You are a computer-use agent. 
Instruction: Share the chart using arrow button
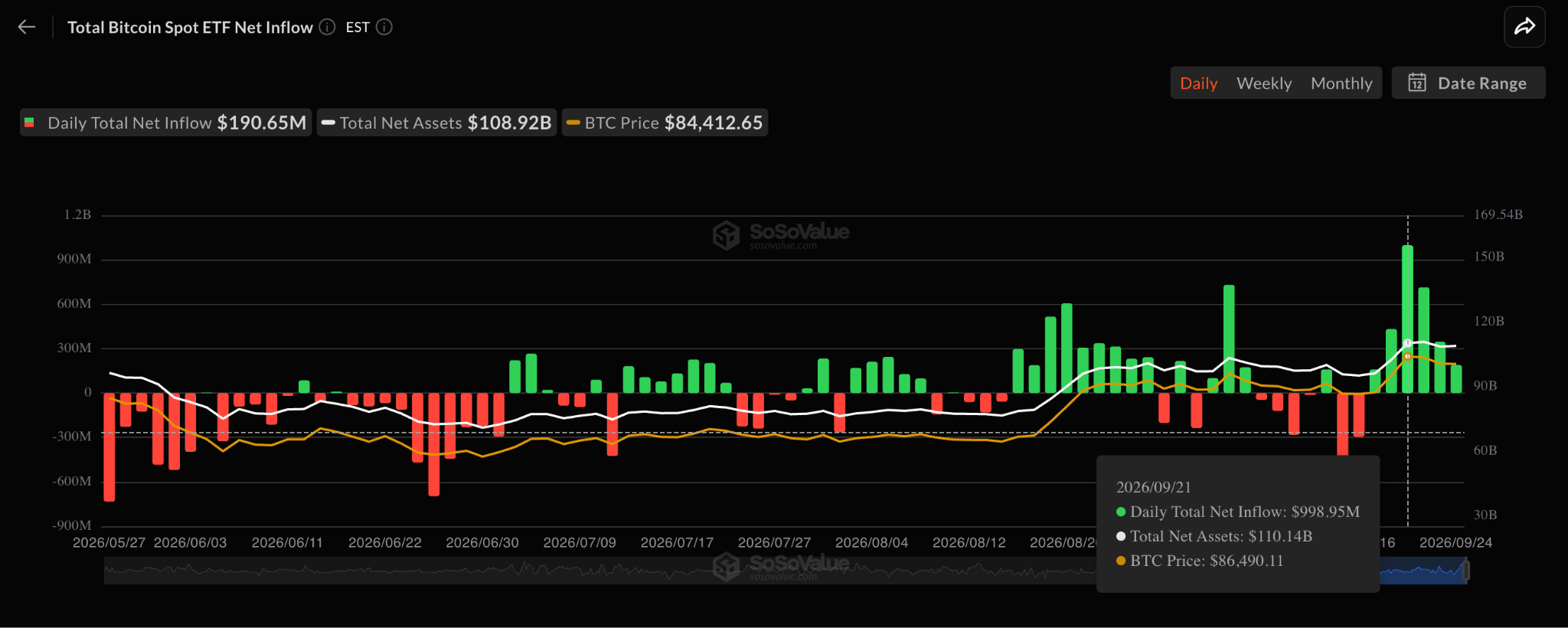point(1524,27)
